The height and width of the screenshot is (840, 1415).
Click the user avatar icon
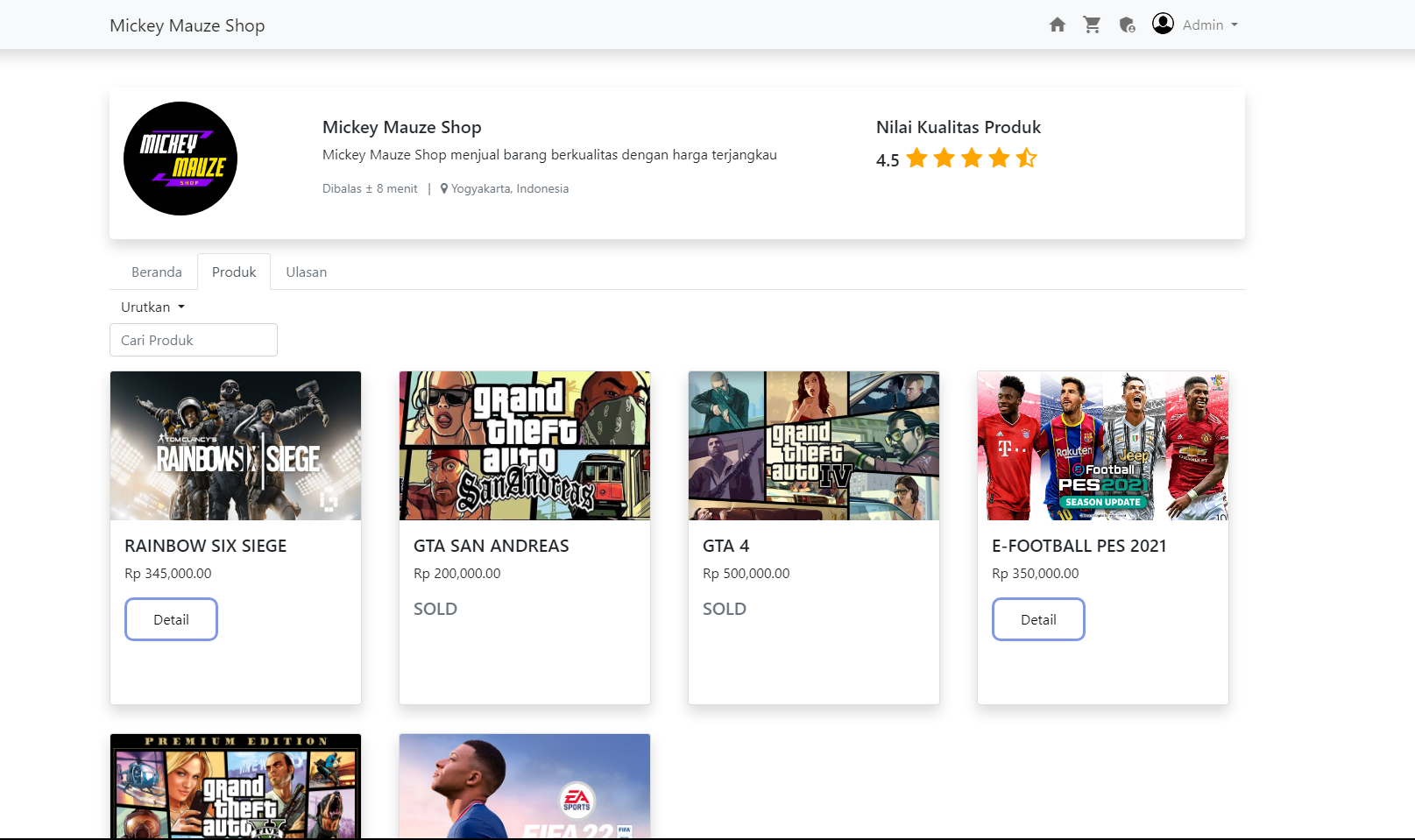[1163, 24]
